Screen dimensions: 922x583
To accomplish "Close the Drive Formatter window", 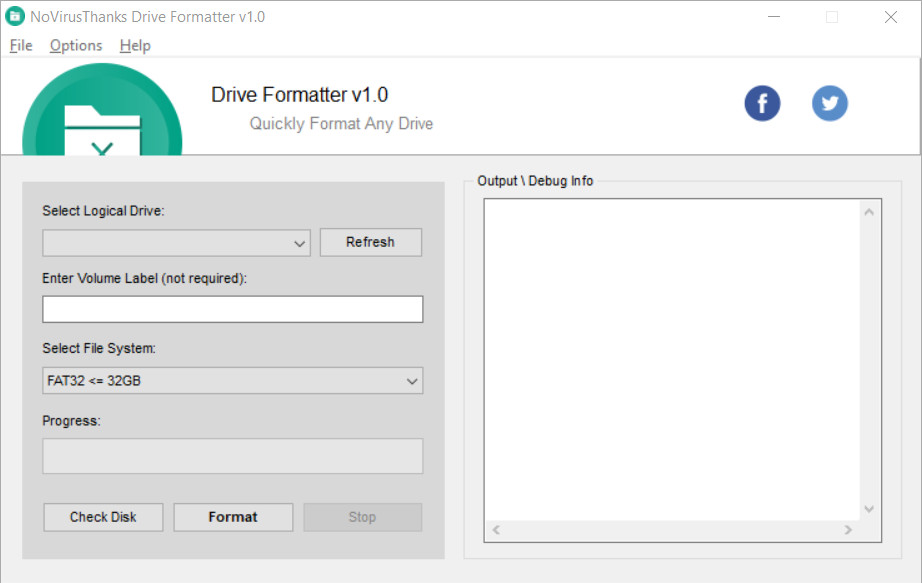I will coord(891,17).
